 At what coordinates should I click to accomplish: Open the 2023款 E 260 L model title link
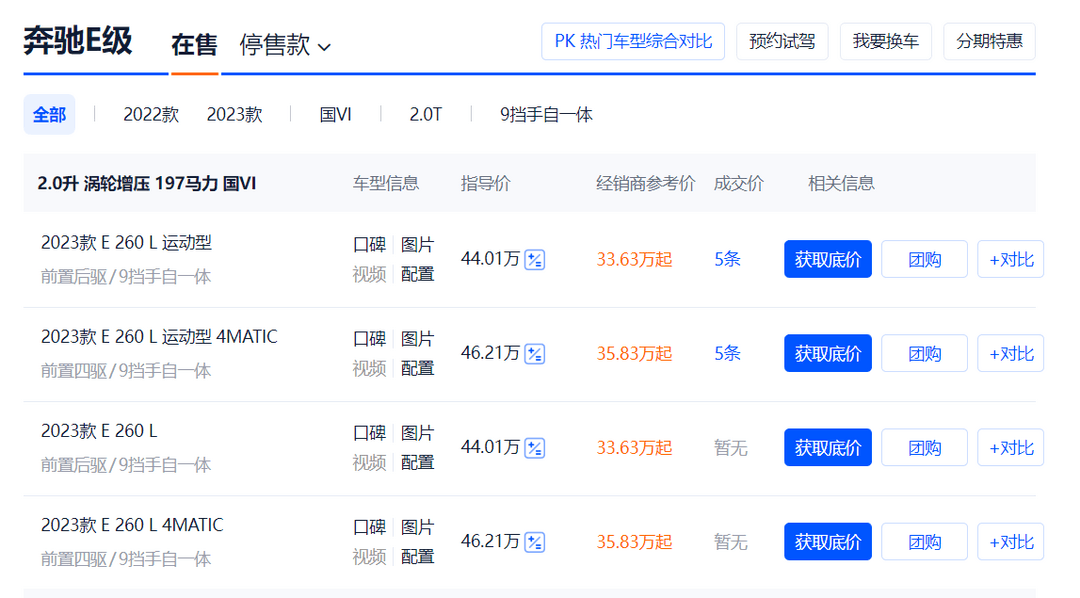(99, 431)
